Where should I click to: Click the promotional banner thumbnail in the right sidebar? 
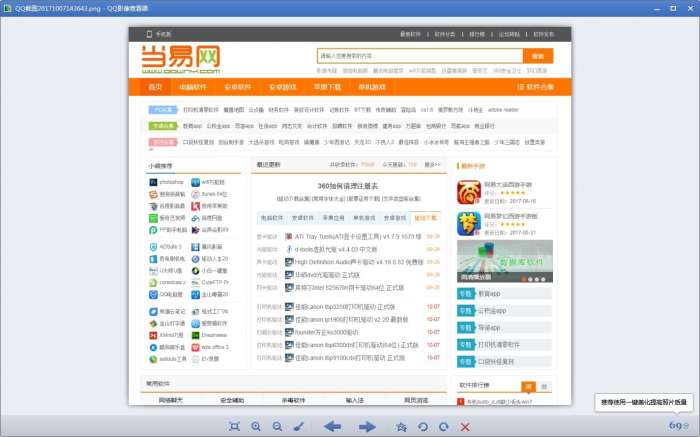coord(505,261)
